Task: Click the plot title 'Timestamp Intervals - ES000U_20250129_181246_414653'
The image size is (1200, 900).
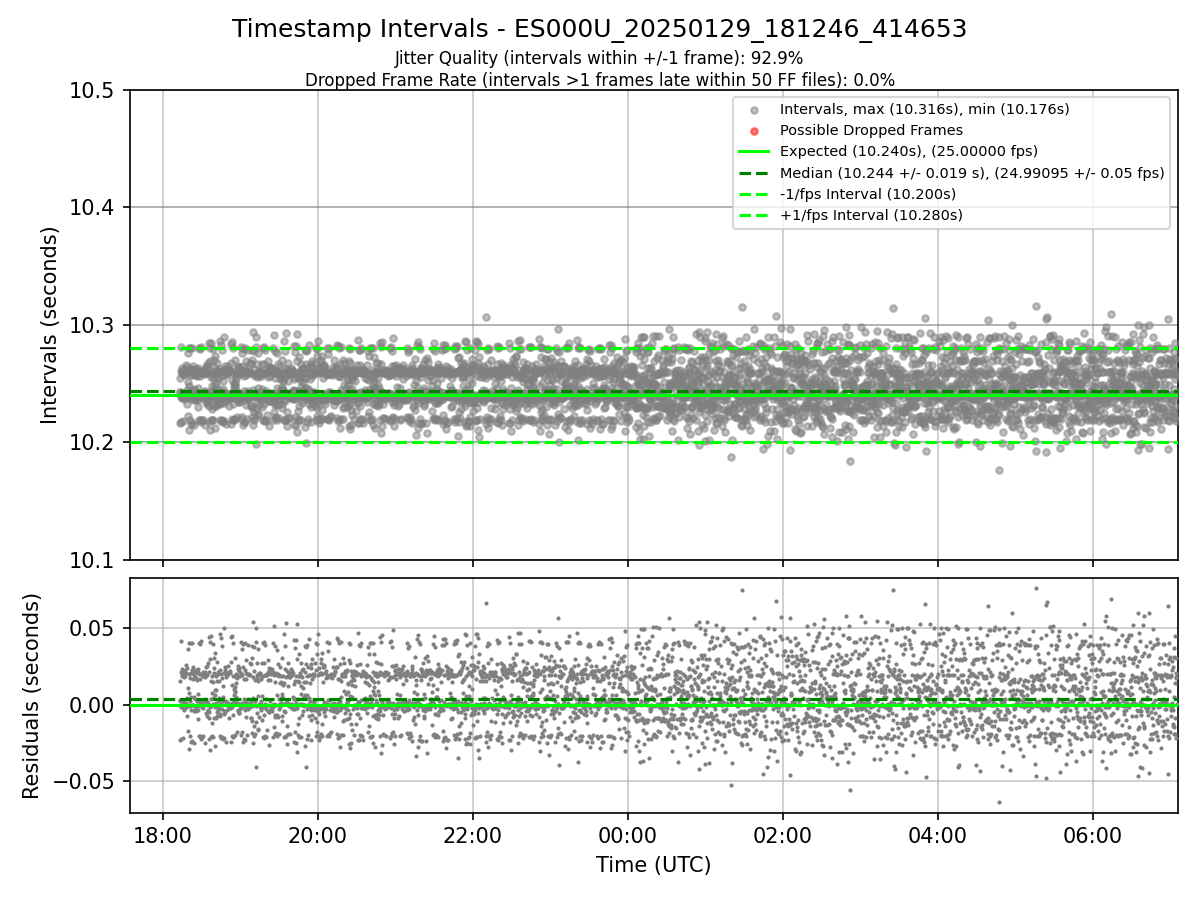Action: pyautogui.click(x=599, y=29)
